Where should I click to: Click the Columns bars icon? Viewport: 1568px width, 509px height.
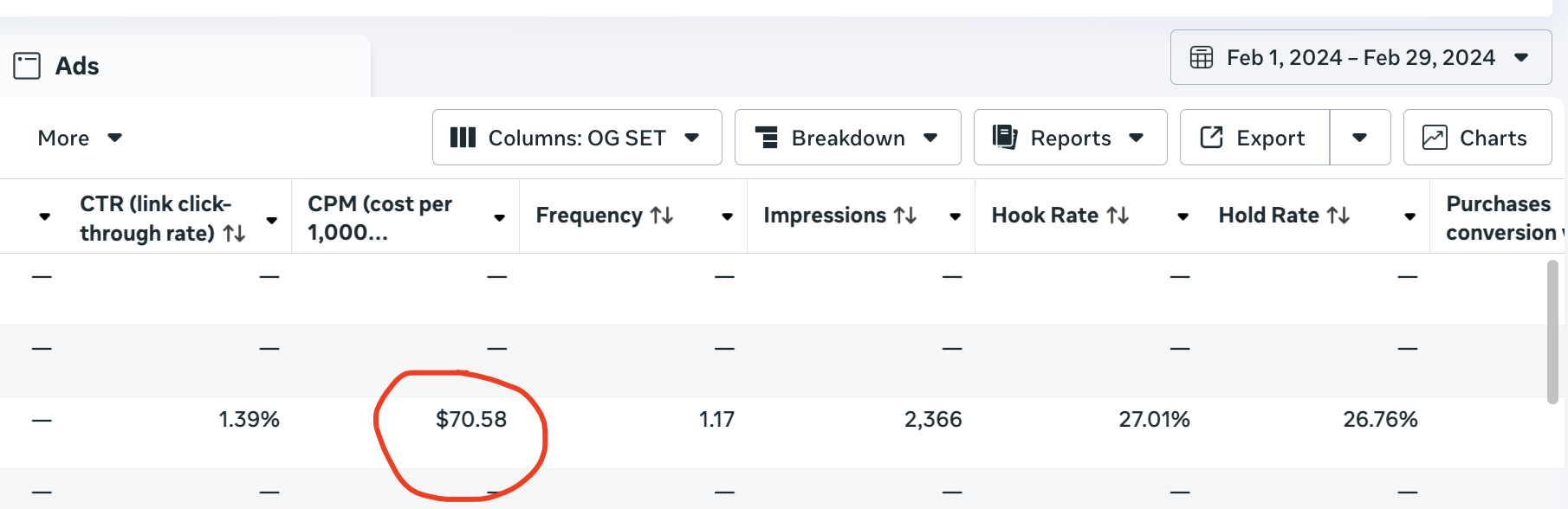(x=463, y=138)
